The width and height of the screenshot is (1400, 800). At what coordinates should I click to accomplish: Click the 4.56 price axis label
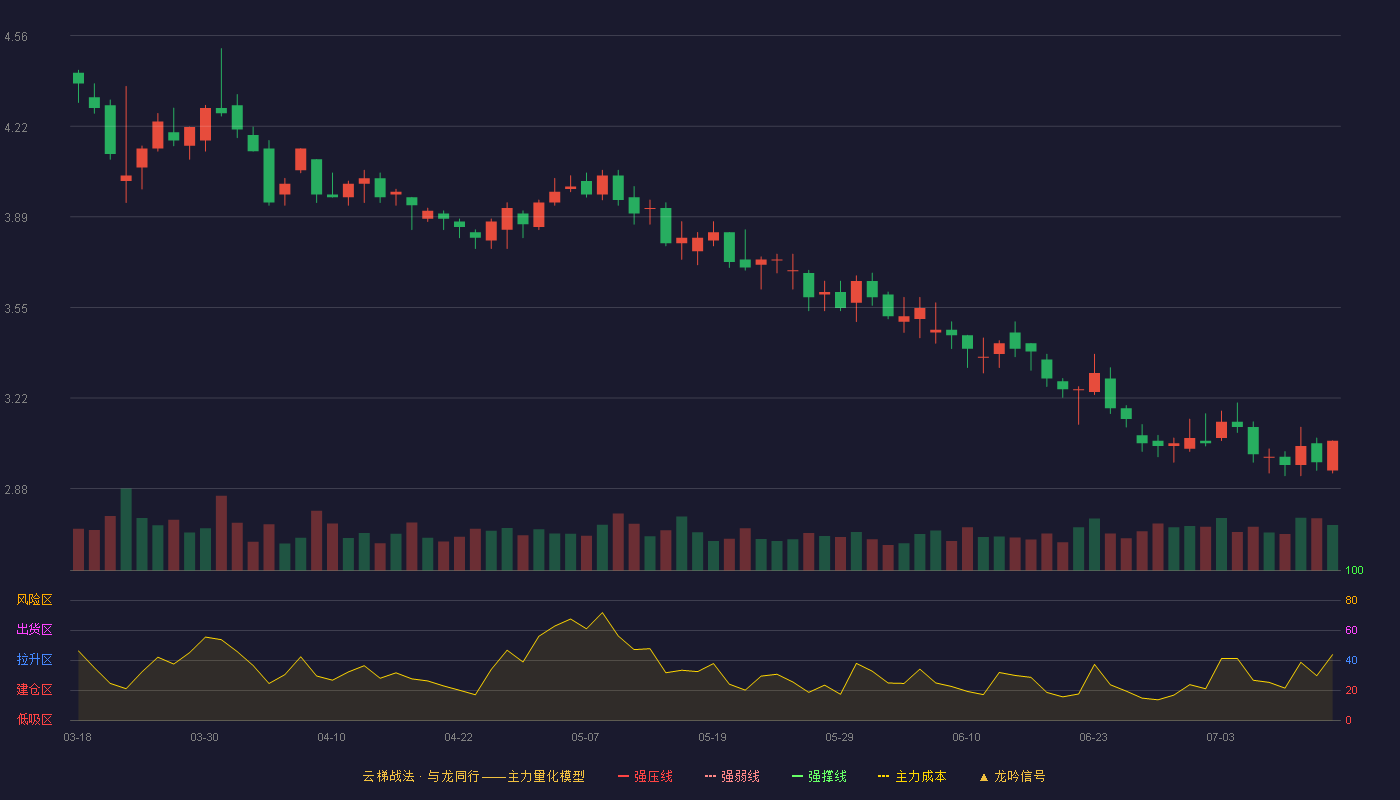click(16, 37)
